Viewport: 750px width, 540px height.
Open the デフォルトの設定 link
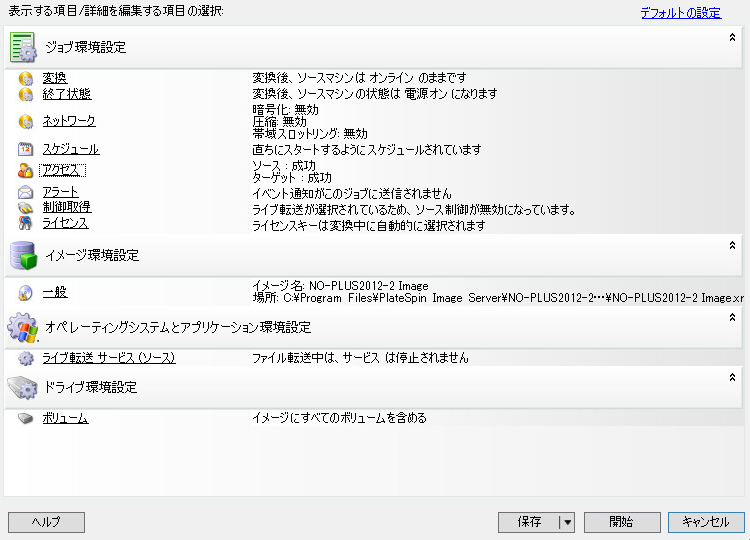click(x=680, y=13)
